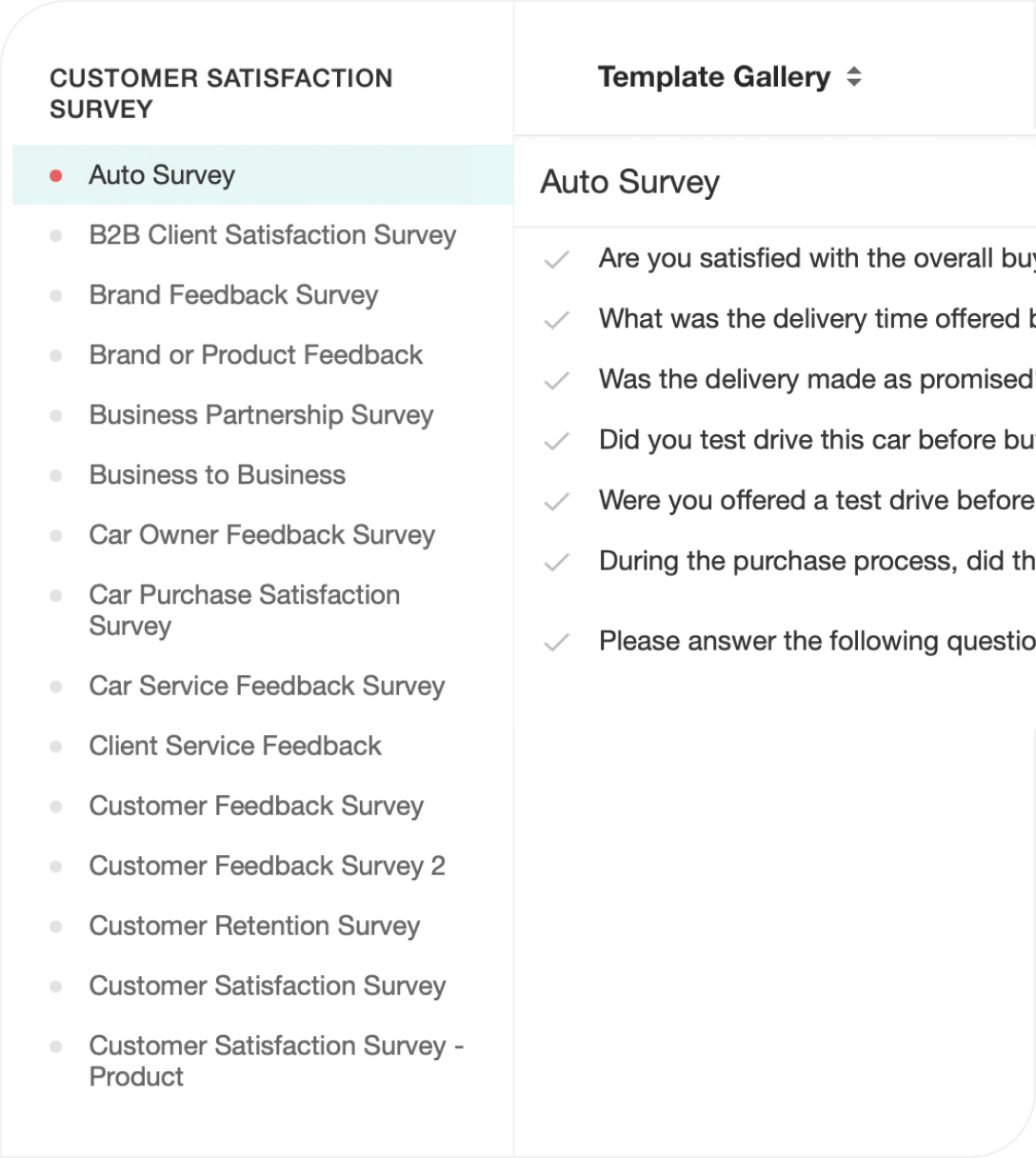Select the Car Owner Feedback Survey

click(x=262, y=535)
